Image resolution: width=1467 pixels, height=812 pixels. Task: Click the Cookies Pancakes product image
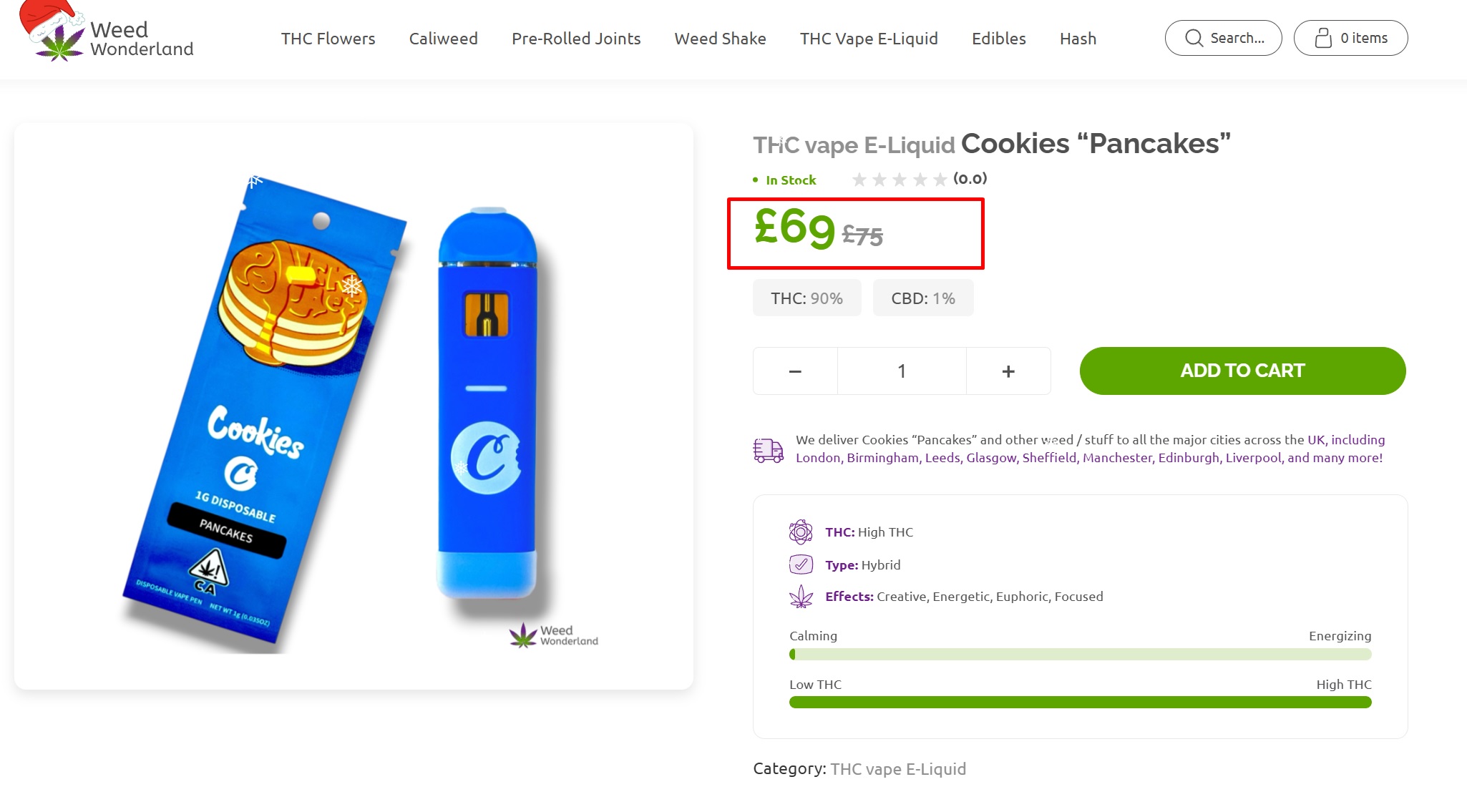click(x=354, y=406)
